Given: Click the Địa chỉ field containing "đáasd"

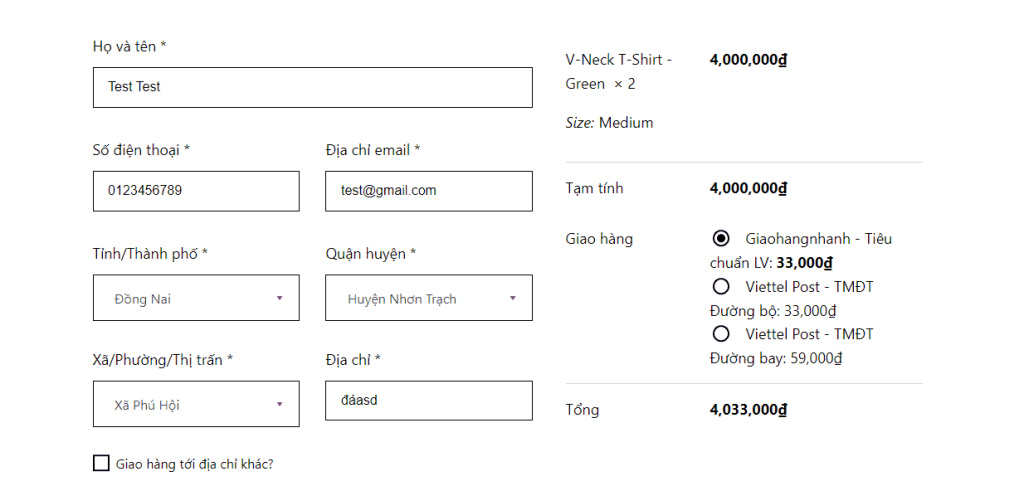Looking at the screenshot, I should pyautogui.click(x=428, y=401).
